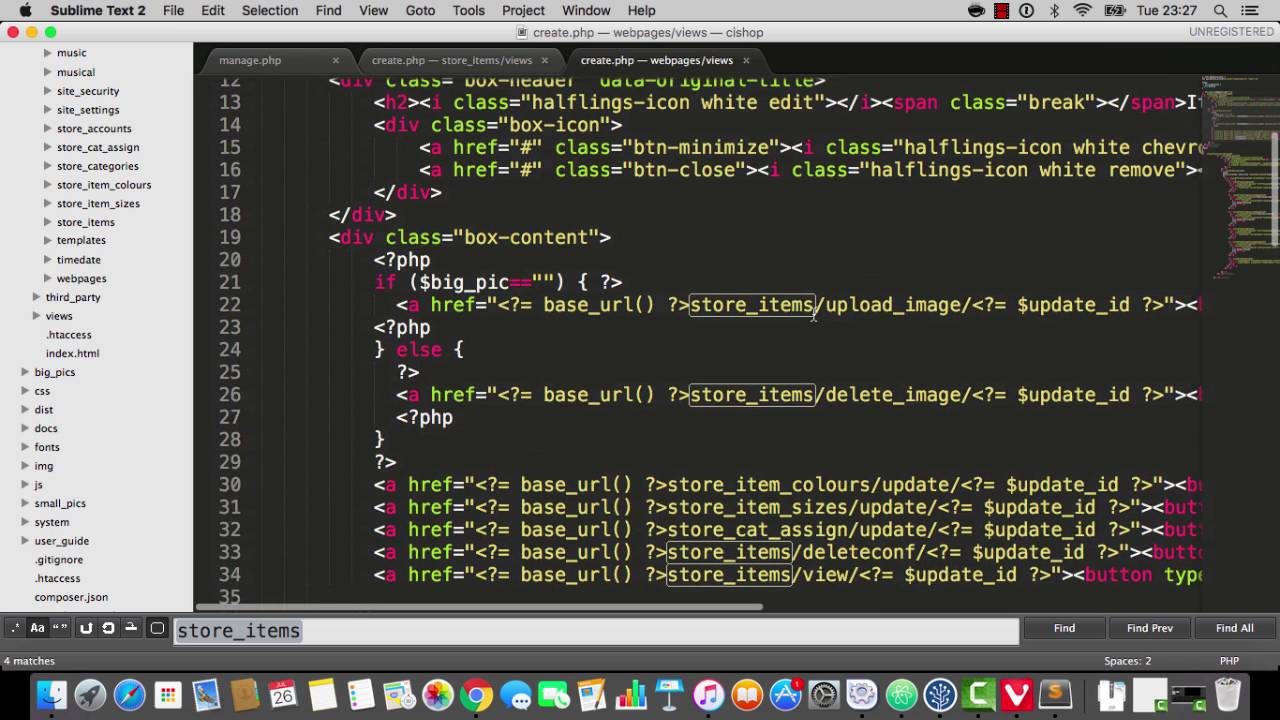Toggle regular expression search option
The image size is (1280, 720).
point(14,628)
